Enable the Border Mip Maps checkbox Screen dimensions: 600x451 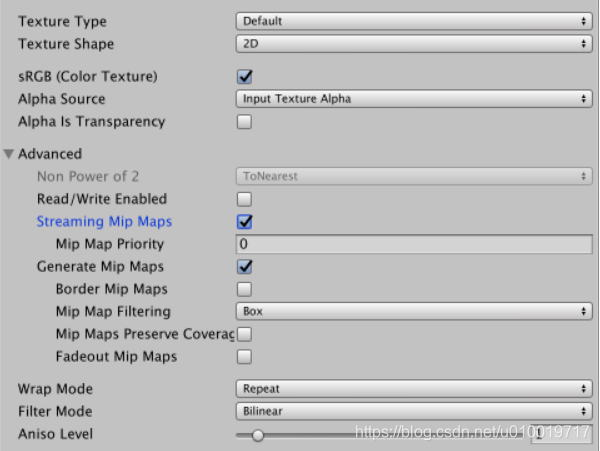tap(245, 289)
